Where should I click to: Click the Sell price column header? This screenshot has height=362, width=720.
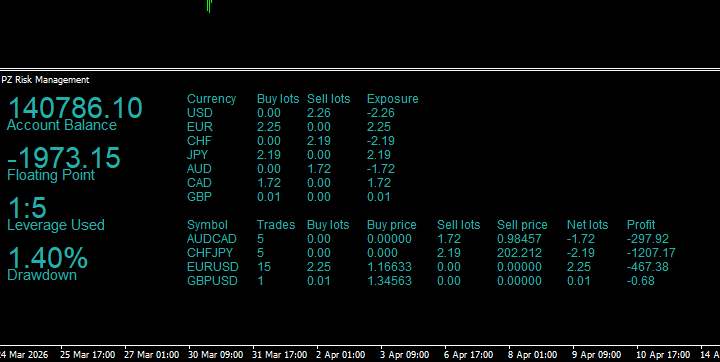(522, 225)
